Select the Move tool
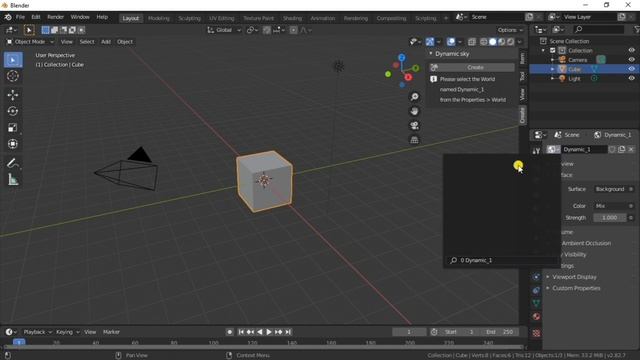This screenshot has height=360, width=640. [13, 95]
